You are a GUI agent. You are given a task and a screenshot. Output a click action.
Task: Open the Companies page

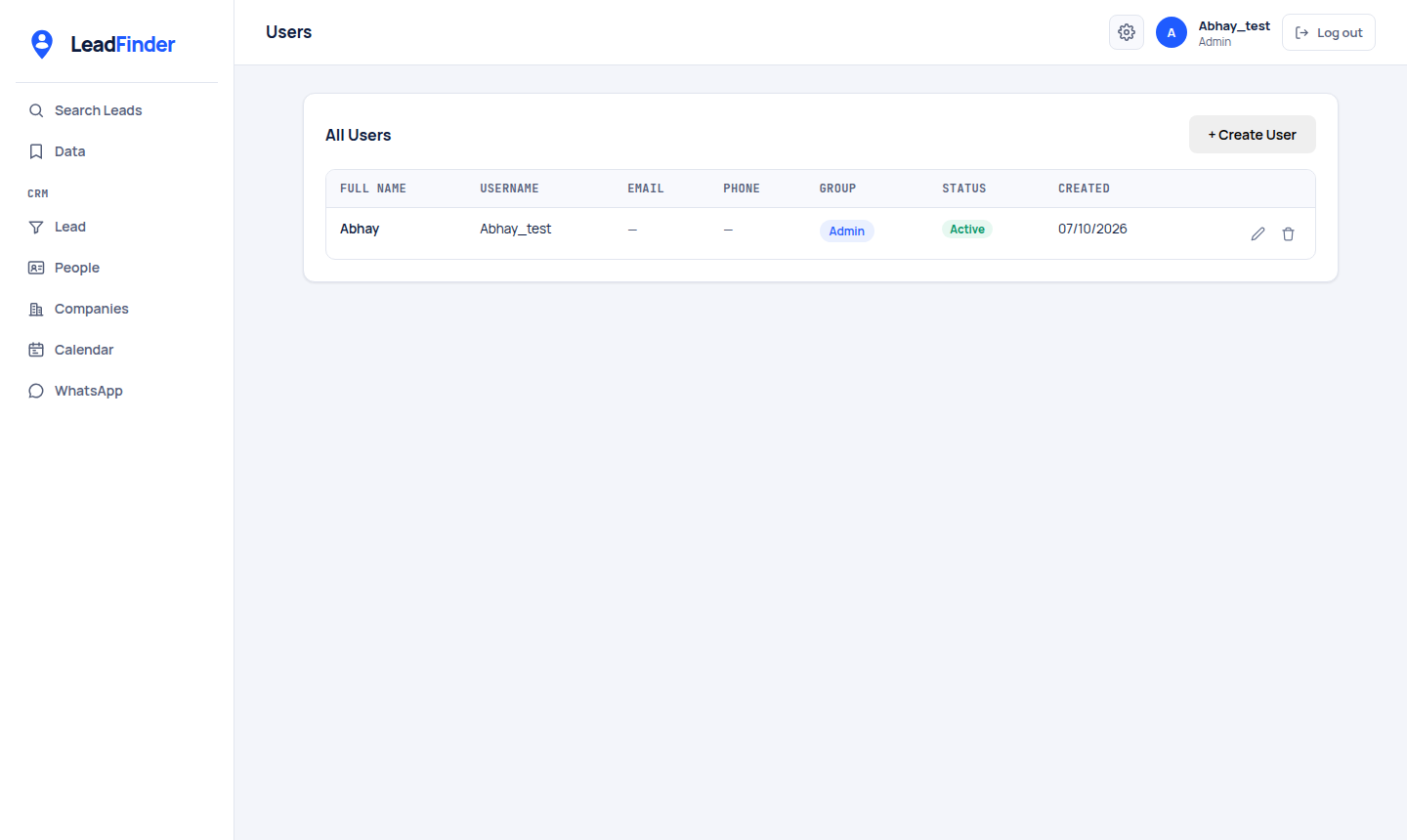pyautogui.click(x=117, y=309)
